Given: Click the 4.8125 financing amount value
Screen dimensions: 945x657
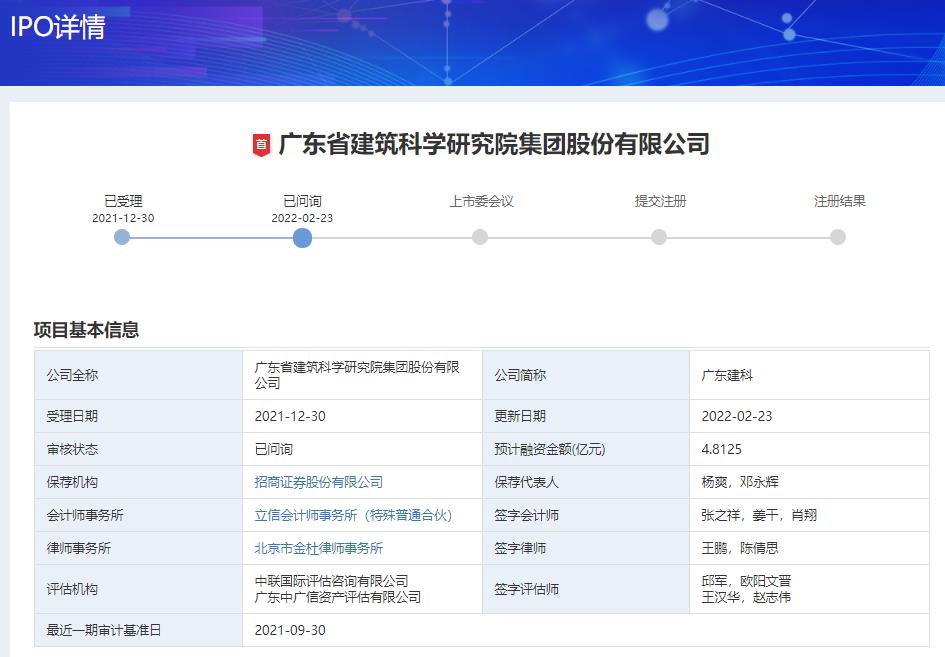Looking at the screenshot, I should pos(721,450).
